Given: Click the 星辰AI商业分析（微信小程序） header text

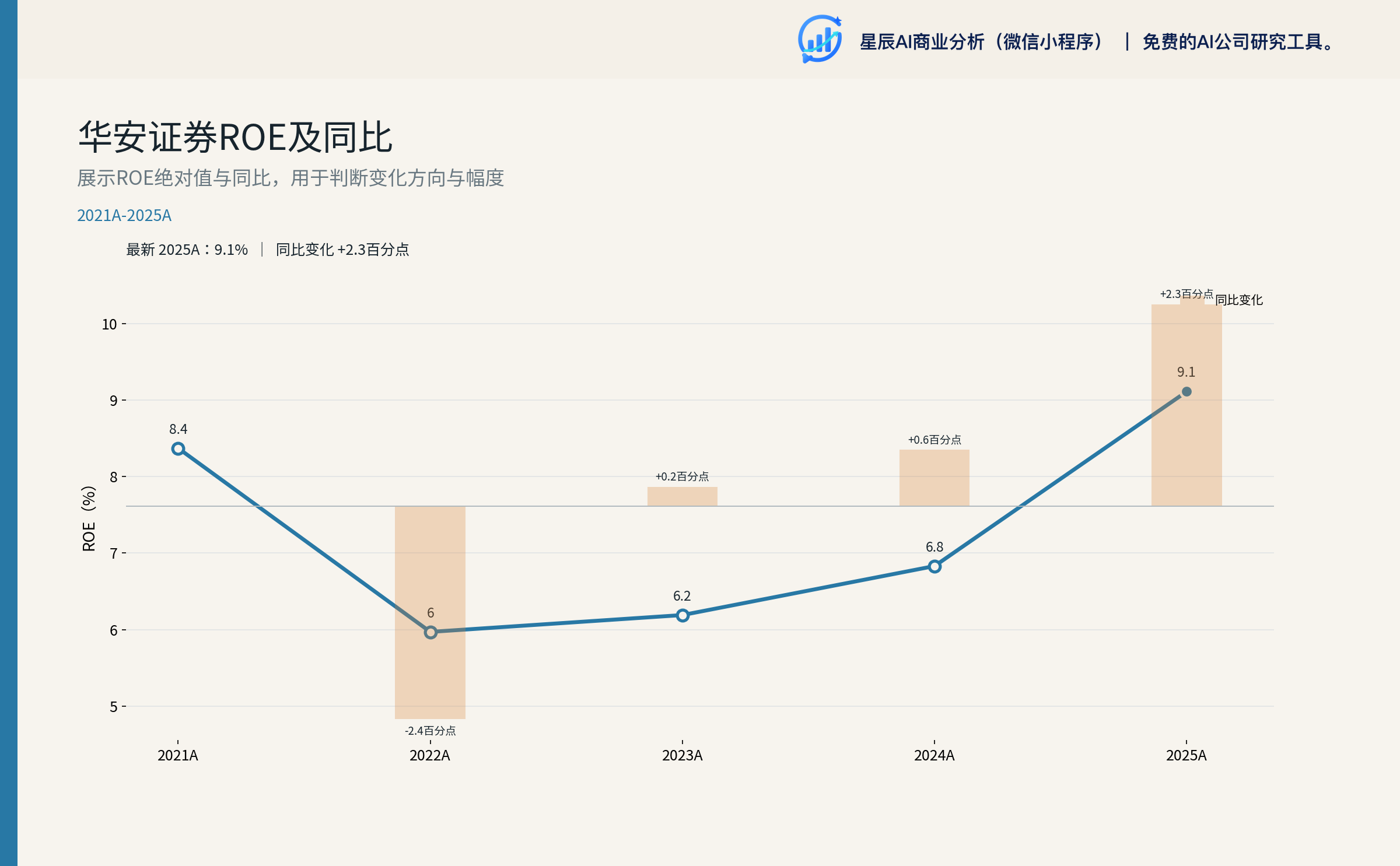Looking at the screenshot, I should 982,42.
